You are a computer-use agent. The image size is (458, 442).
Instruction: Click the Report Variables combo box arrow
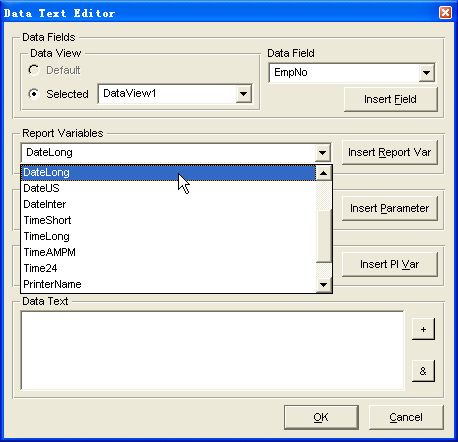click(x=322, y=153)
